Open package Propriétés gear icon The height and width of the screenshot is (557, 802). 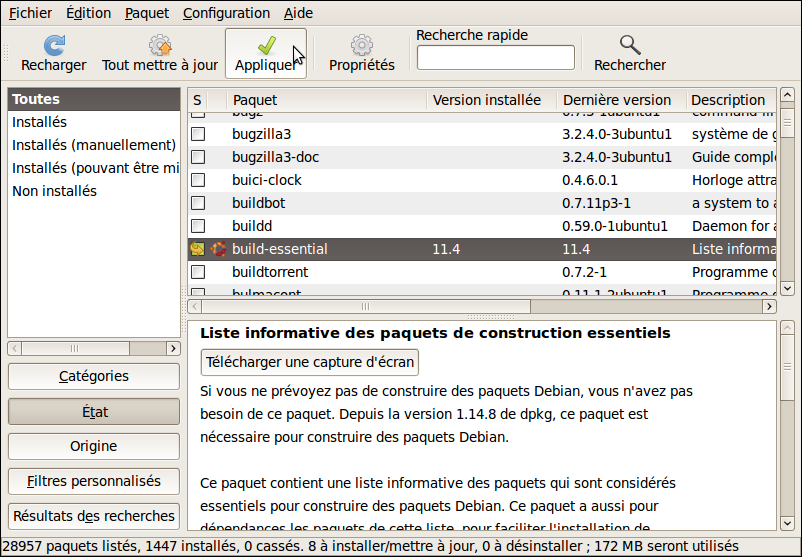pos(361,45)
